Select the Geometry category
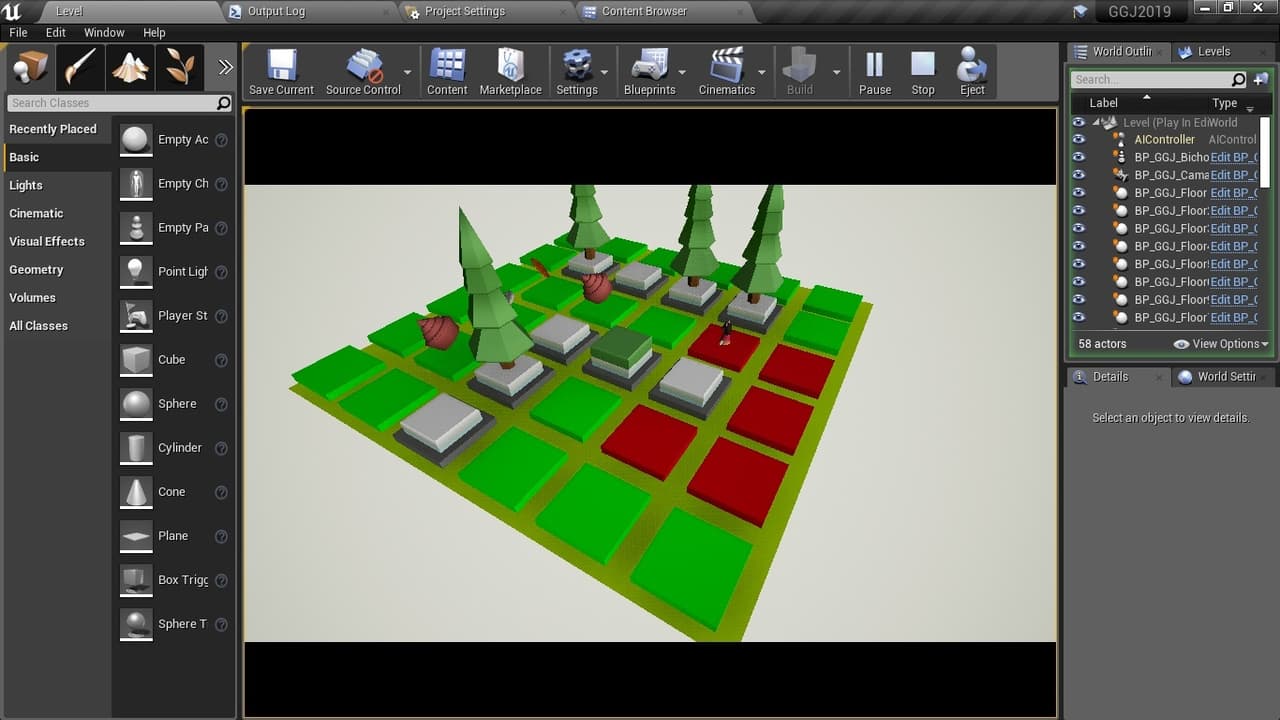Screen dimensions: 1280x720 36,270
